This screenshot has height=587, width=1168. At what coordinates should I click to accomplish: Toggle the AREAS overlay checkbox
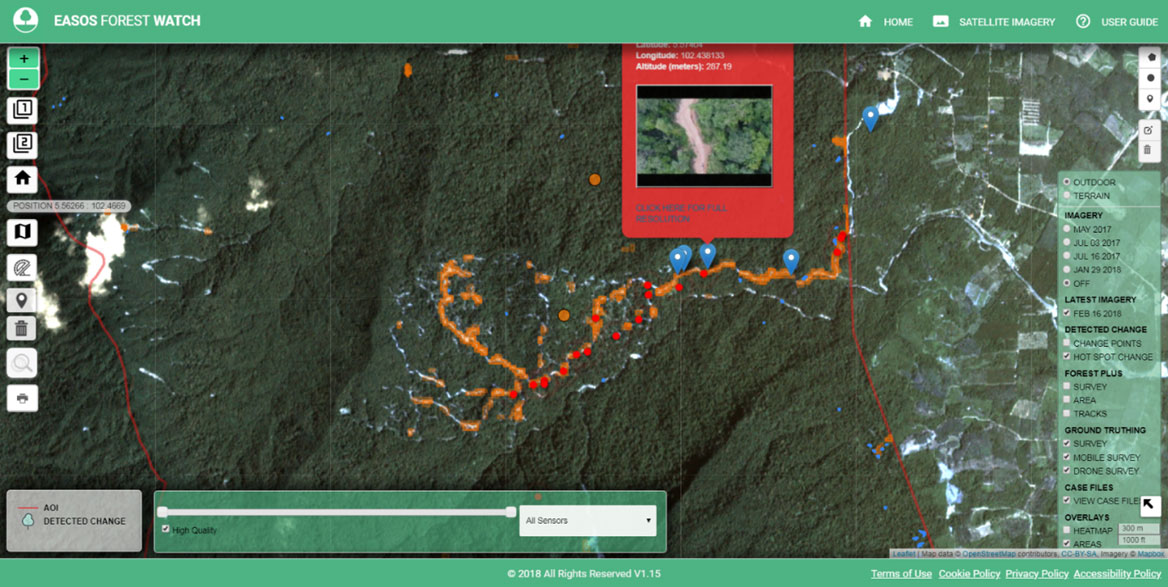click(1067, 544)
